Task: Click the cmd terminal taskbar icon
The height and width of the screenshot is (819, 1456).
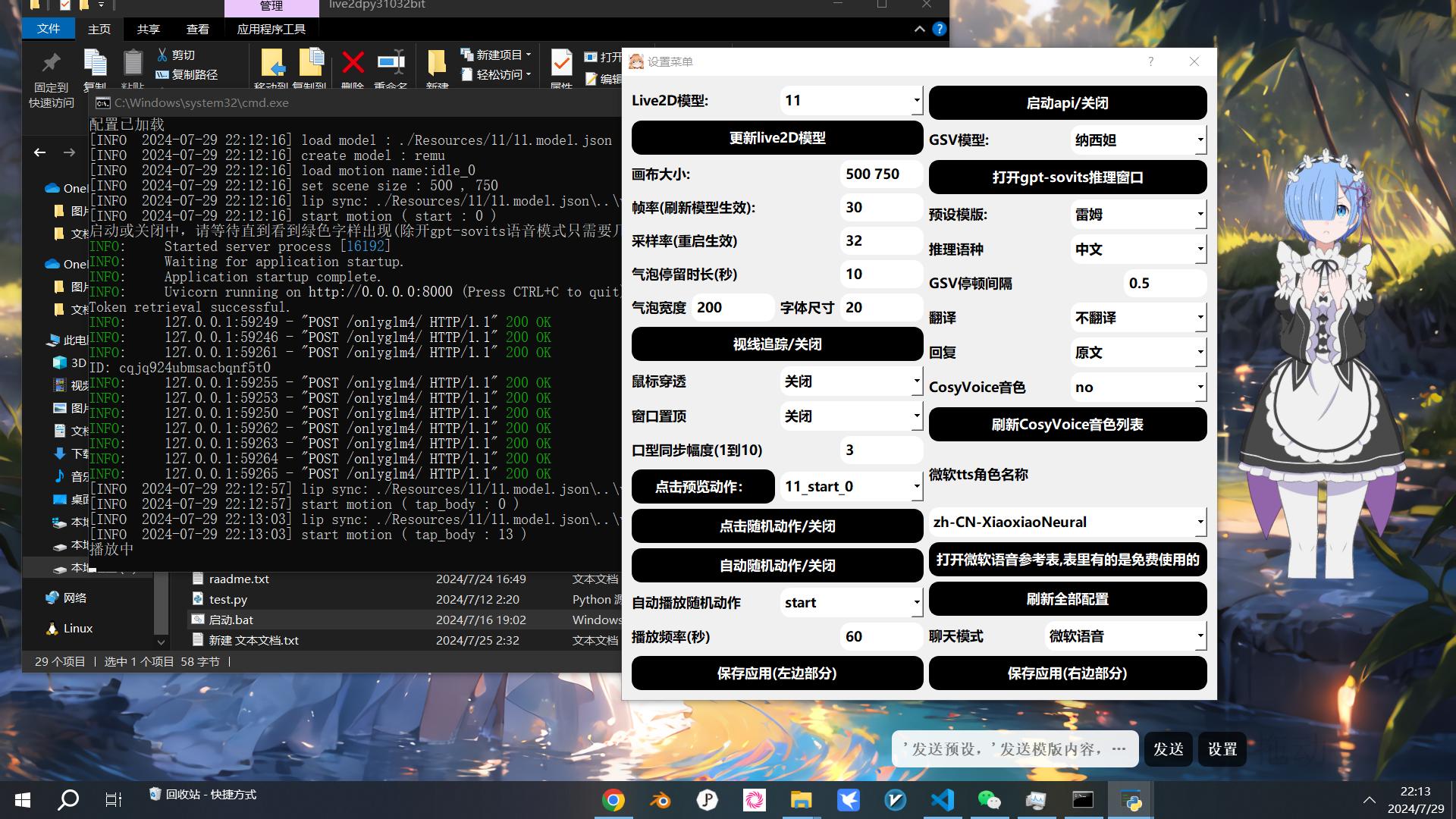Action: point(1083,800)
